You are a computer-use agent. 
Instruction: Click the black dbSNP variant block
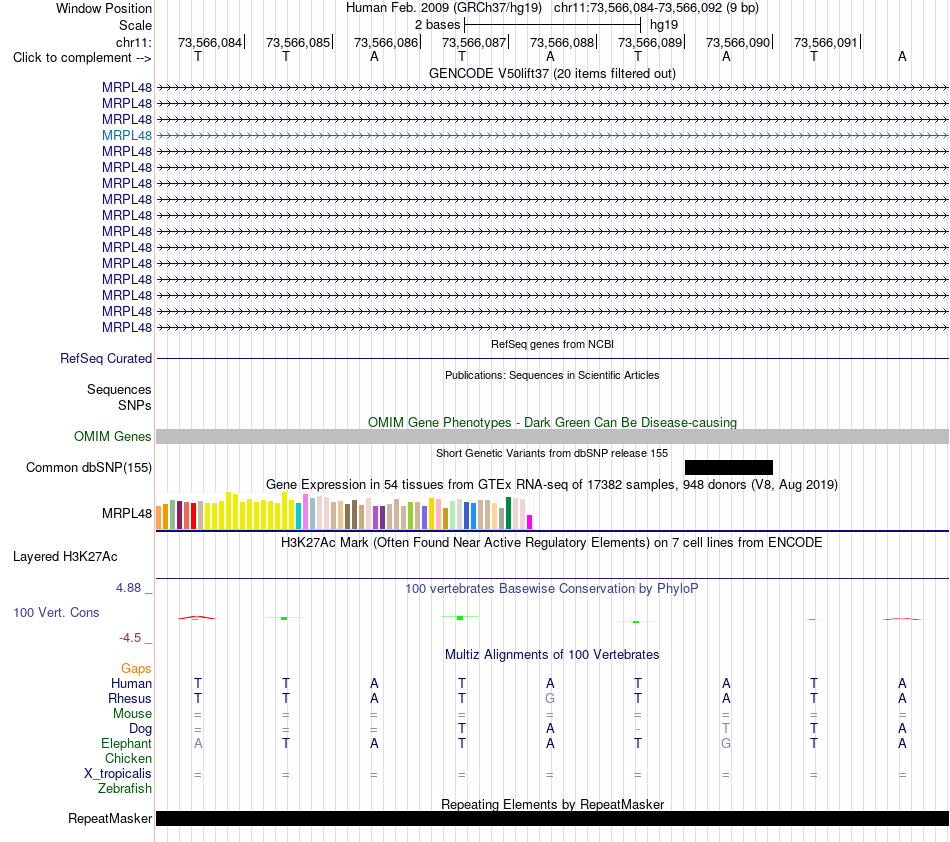point(729,467)
